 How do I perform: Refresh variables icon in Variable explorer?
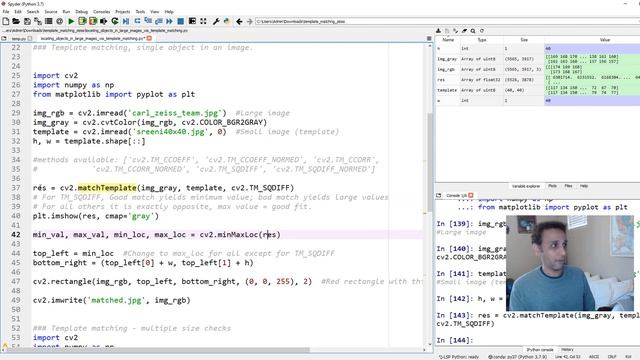pos(482,31)
